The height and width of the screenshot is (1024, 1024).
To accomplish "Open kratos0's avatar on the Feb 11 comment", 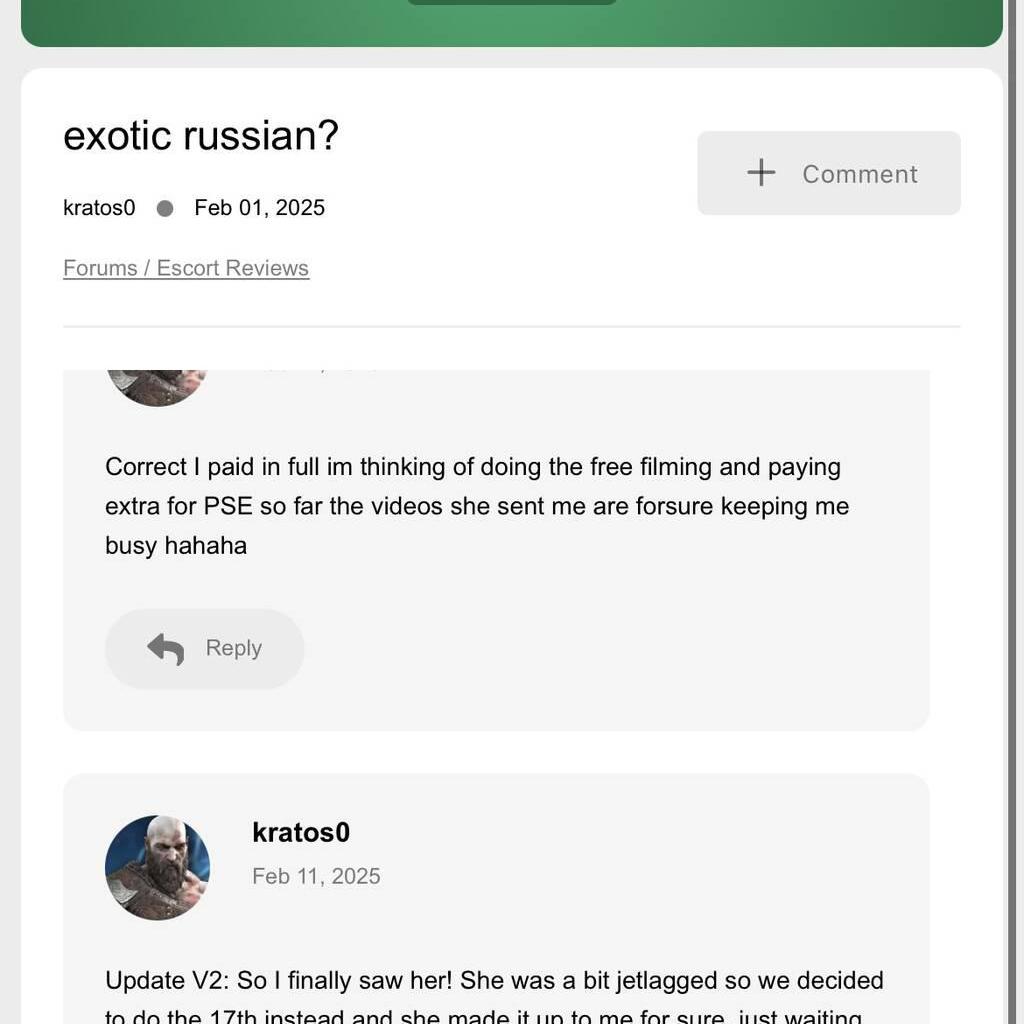I will pyautogui.click(x=157, y=867).
